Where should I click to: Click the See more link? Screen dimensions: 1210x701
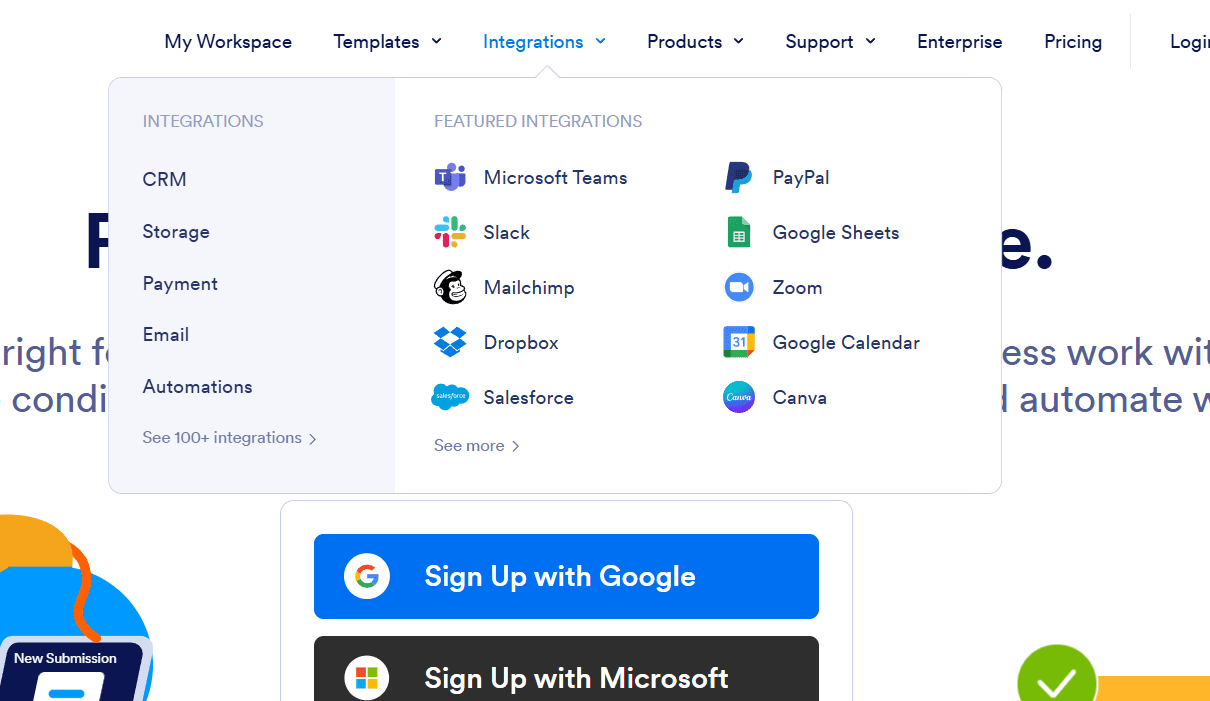pyautogui.click(x=477, y=446)
